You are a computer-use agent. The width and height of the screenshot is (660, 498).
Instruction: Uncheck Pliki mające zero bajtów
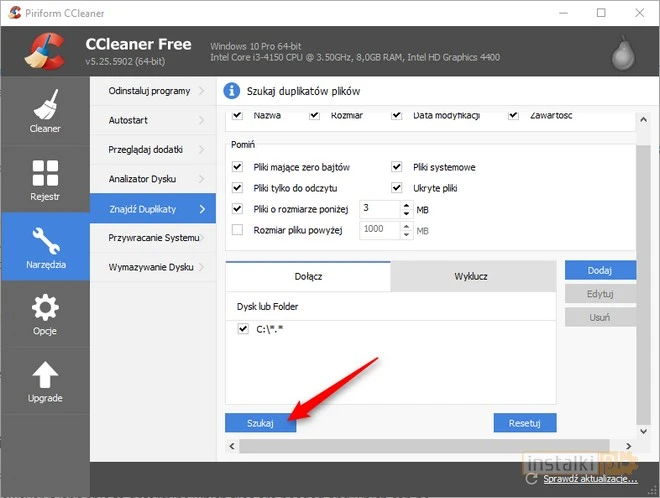238,167
